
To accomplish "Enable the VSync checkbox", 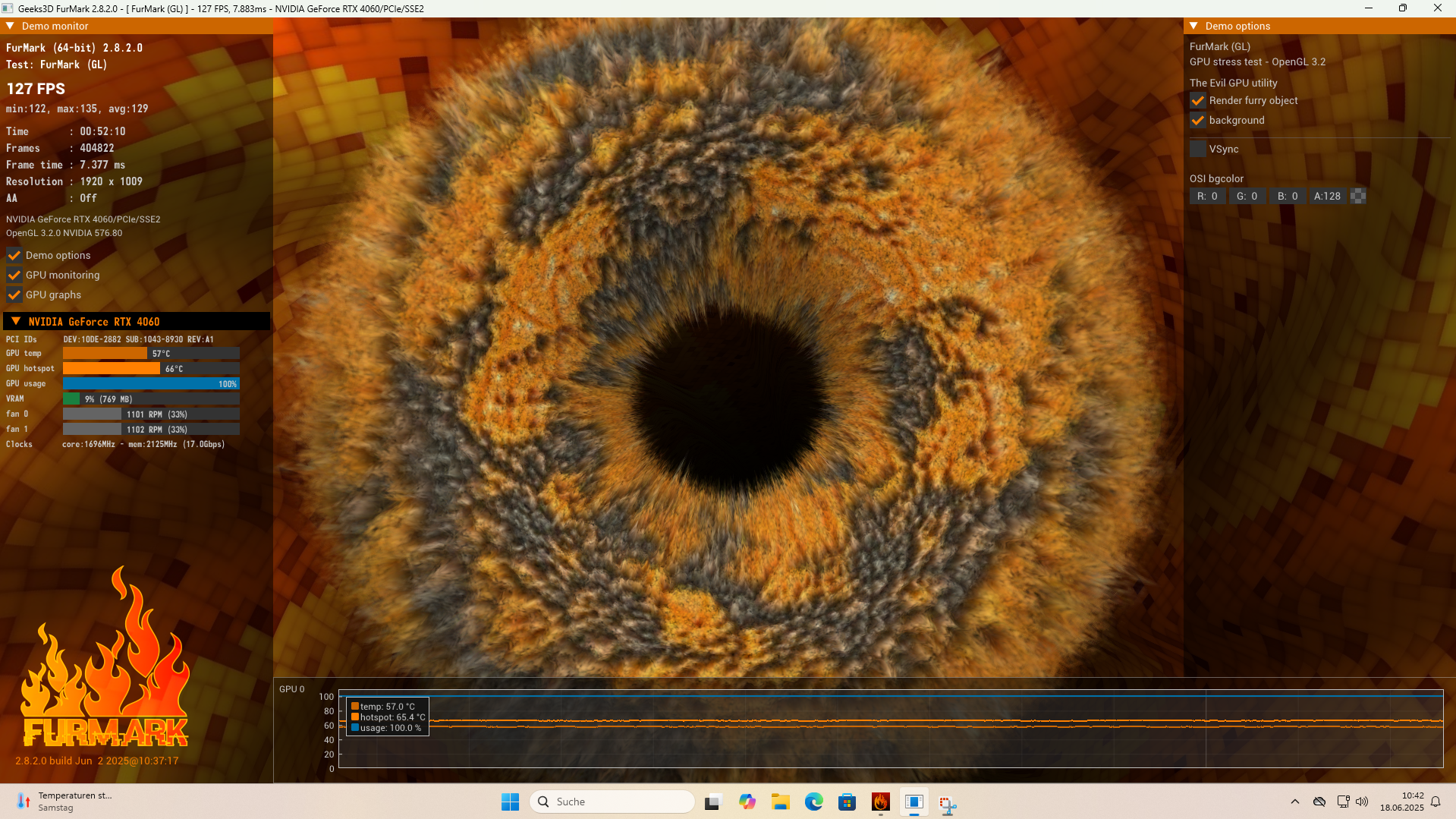I will 1198,150.
